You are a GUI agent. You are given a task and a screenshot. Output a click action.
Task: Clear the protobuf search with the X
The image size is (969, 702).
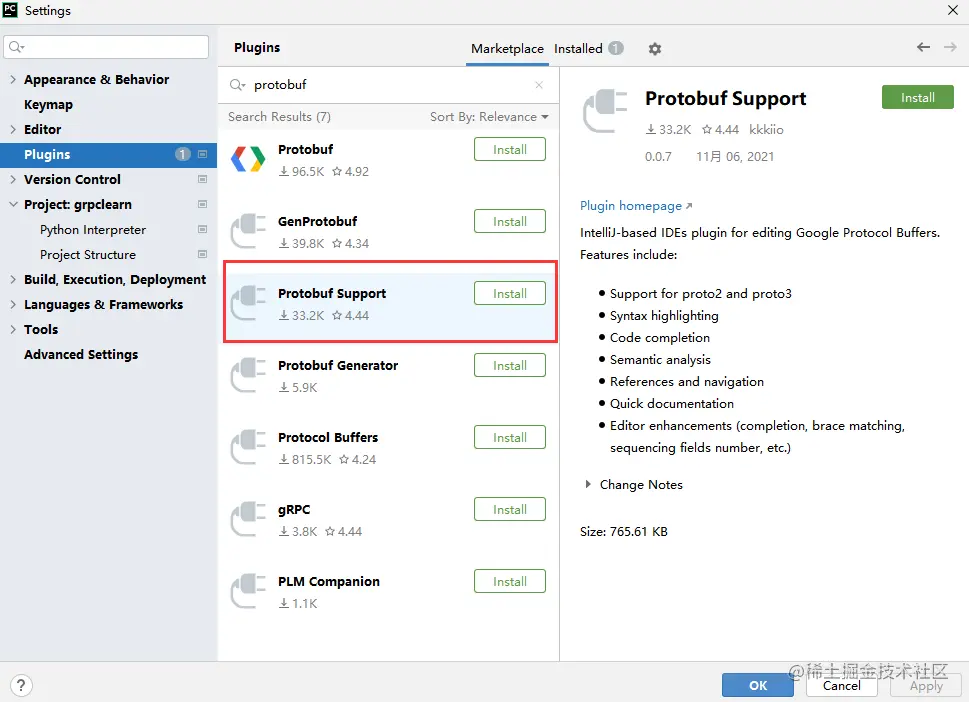(539, 85)
